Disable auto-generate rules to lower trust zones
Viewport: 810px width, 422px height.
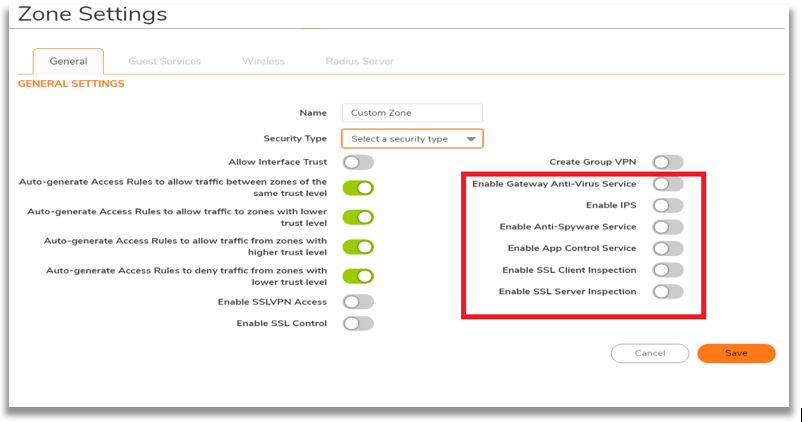(x=358, y=217)
